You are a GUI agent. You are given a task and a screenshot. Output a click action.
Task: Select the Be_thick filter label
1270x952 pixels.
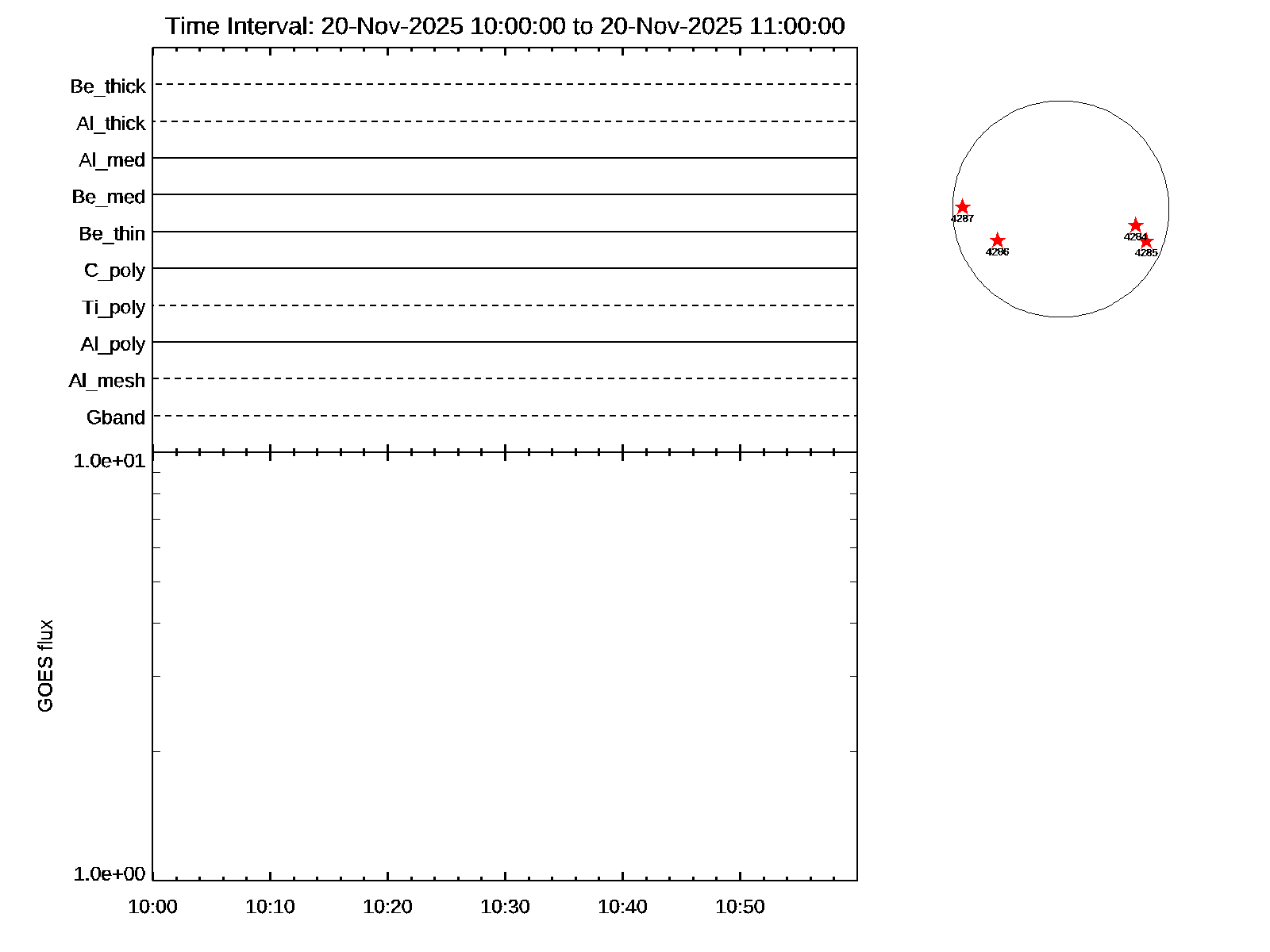pyautogui.click(x=108, y=86)
